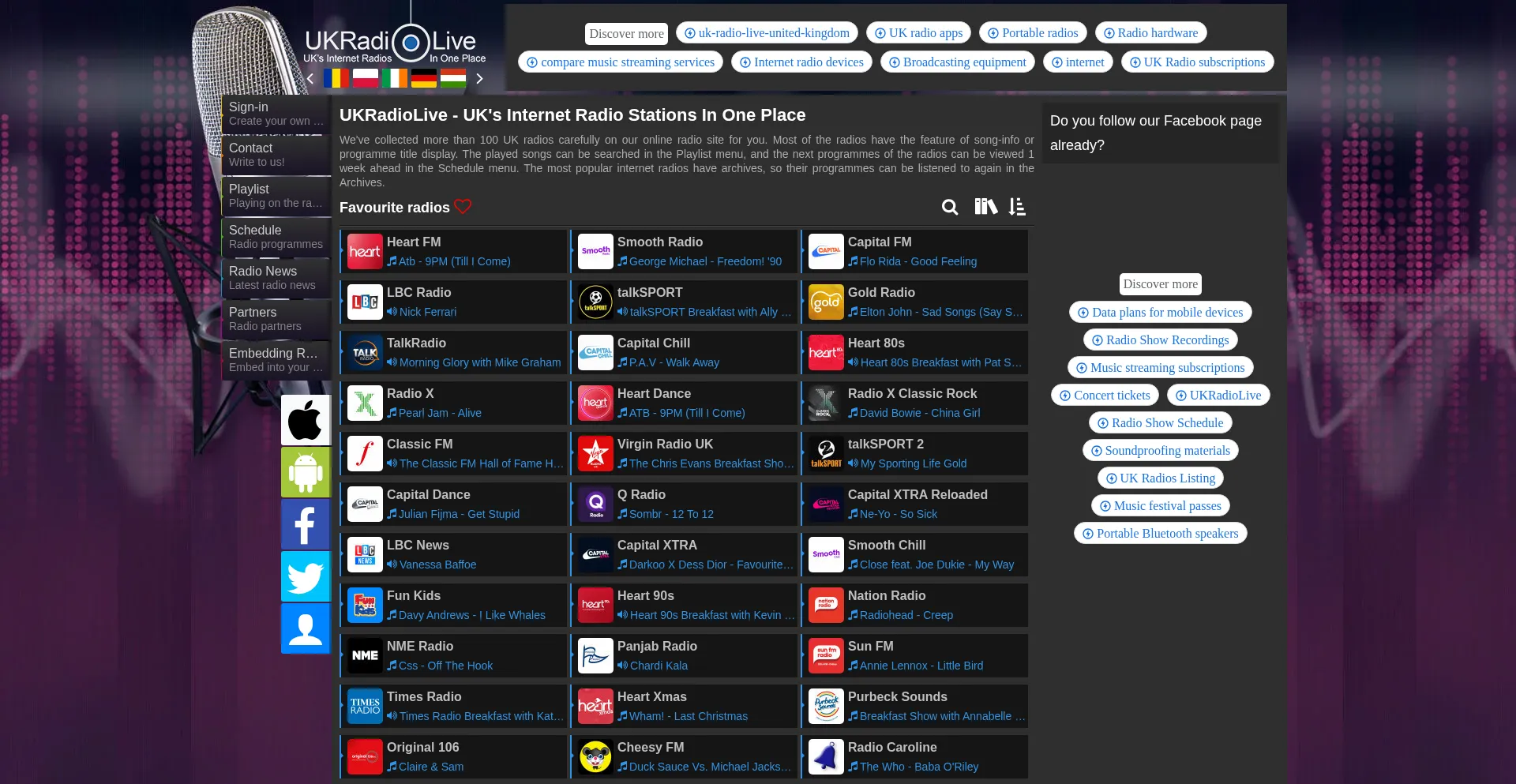
Task: Select the Classic FM logo thumbnail
Action: pos(365,453)
